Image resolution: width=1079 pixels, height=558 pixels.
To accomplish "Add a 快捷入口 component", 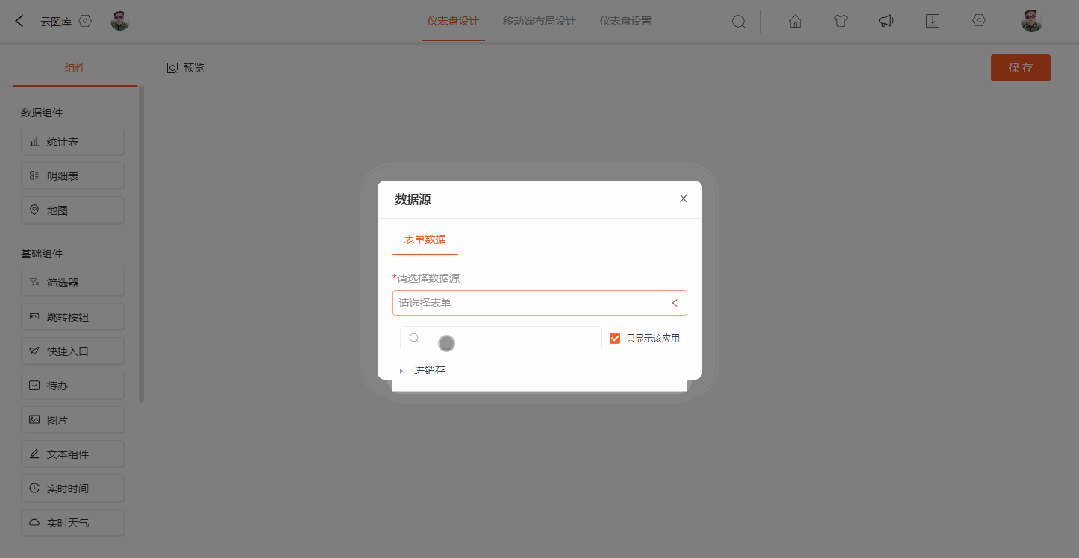I will pyautogui.click(x=72, y=351).
